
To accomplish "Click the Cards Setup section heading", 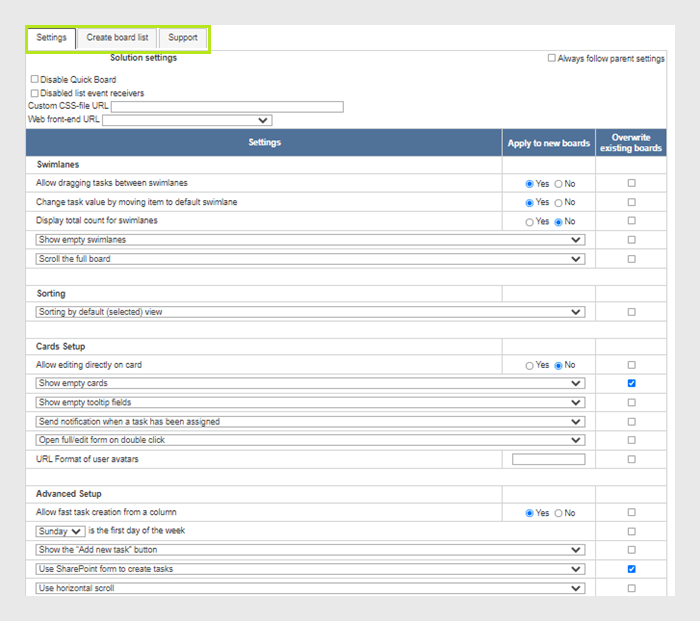I will [60, 347].
